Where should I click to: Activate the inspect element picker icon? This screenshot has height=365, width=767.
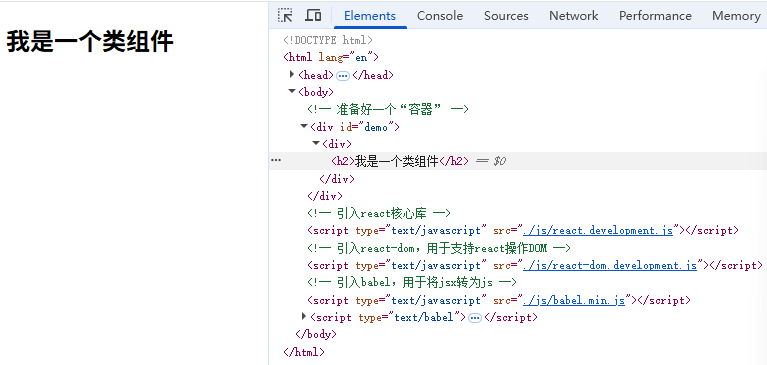pos(285,15)
